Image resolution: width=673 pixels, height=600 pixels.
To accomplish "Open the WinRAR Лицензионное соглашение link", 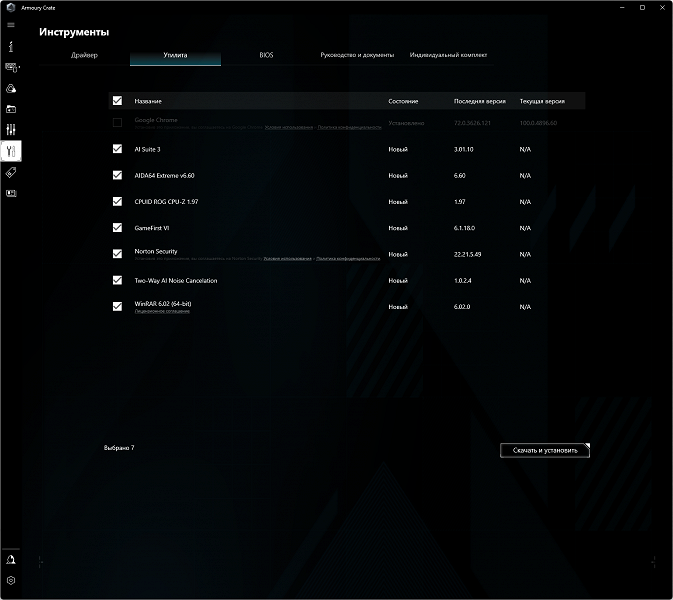I will point(162,312).
